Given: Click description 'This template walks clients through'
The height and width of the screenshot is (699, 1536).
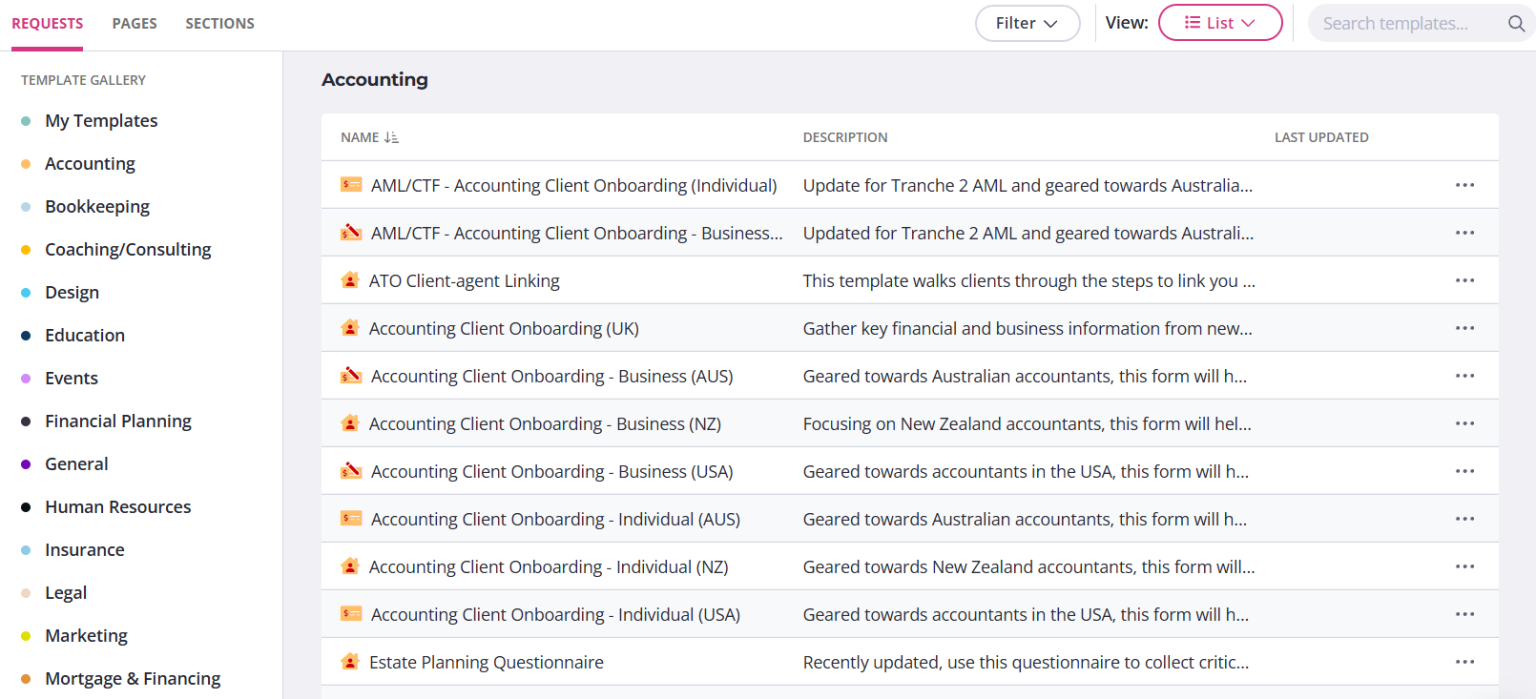Looking at the screenshot, I should pyautogui.click(x=1029, y=281).
